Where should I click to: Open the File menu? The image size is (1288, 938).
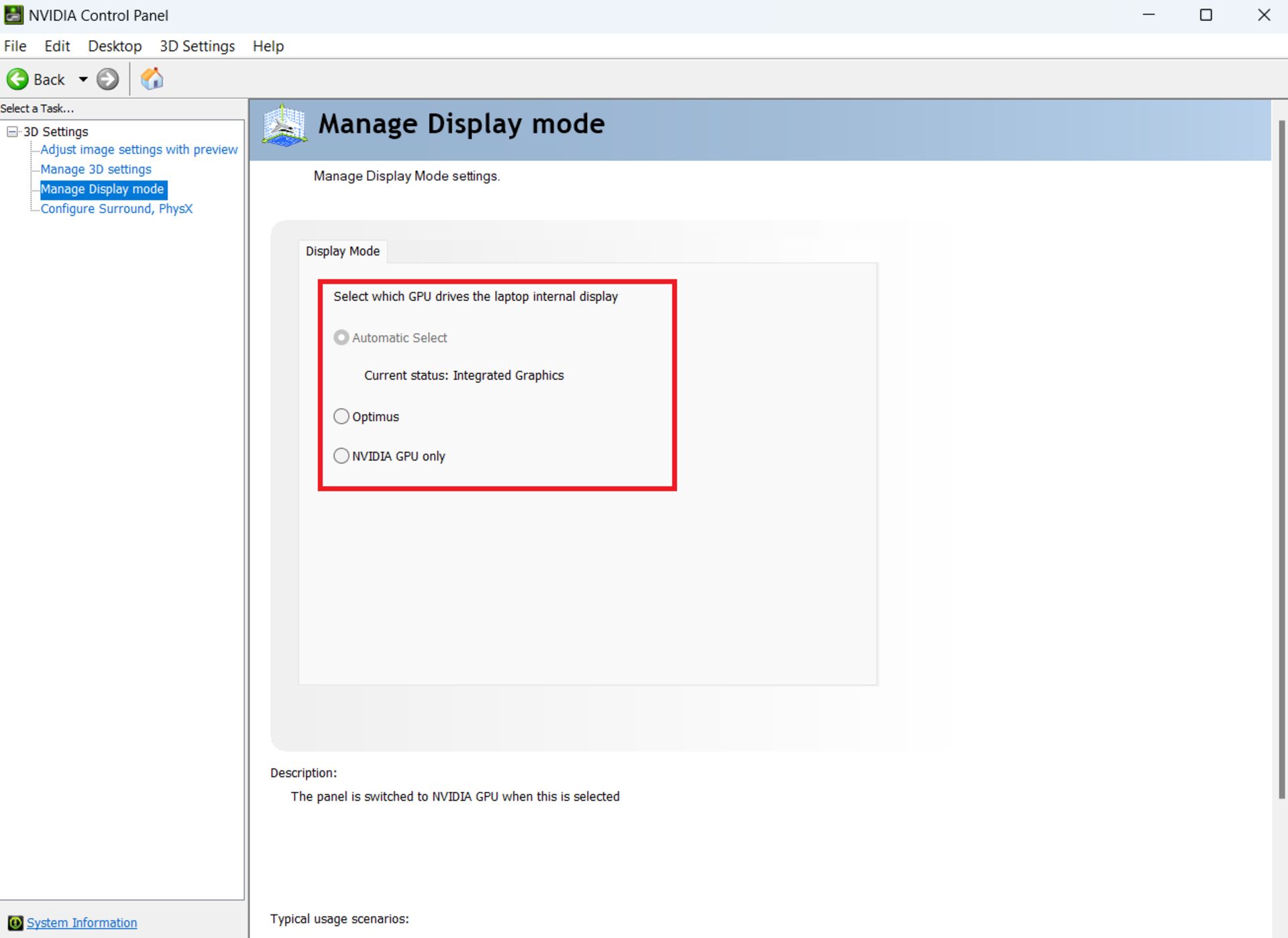point(16,46)
